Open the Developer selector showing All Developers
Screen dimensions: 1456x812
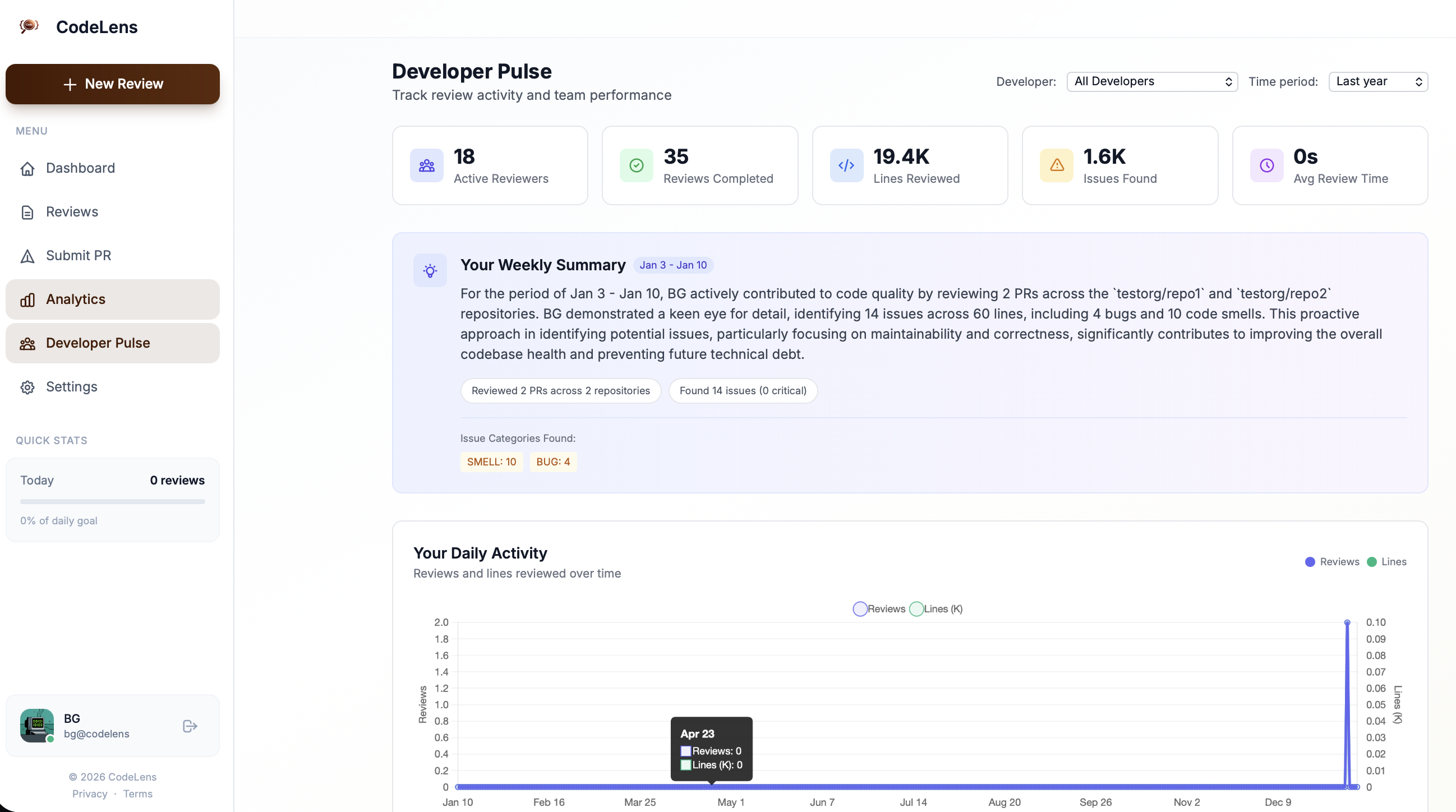[1151, 81]
